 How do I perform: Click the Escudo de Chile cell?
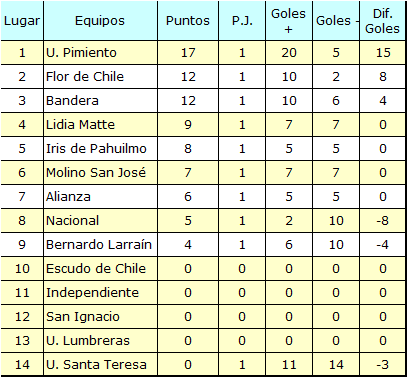coord(100,269)
